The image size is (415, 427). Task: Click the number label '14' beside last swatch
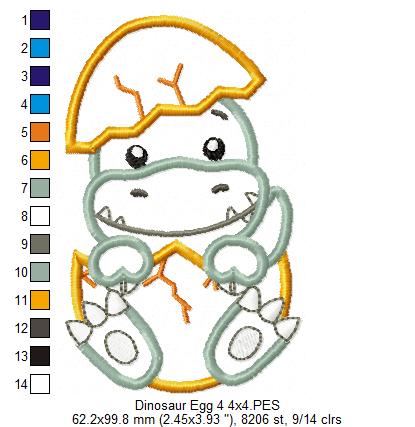point(21,384)
